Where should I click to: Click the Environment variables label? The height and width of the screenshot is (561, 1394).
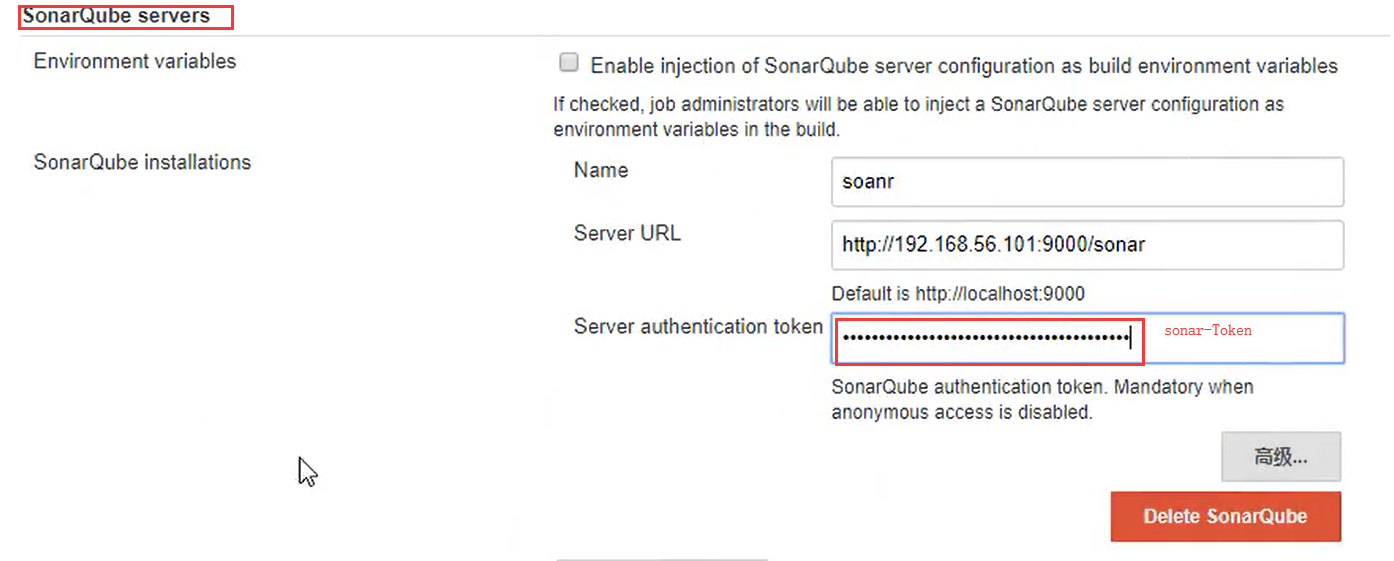[135, 61]
